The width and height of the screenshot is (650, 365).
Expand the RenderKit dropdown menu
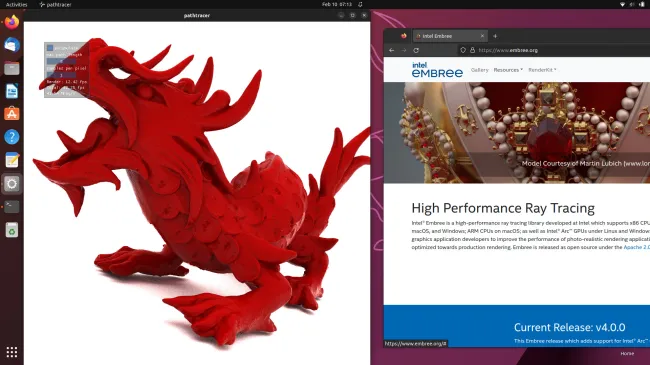coord(542,70)
